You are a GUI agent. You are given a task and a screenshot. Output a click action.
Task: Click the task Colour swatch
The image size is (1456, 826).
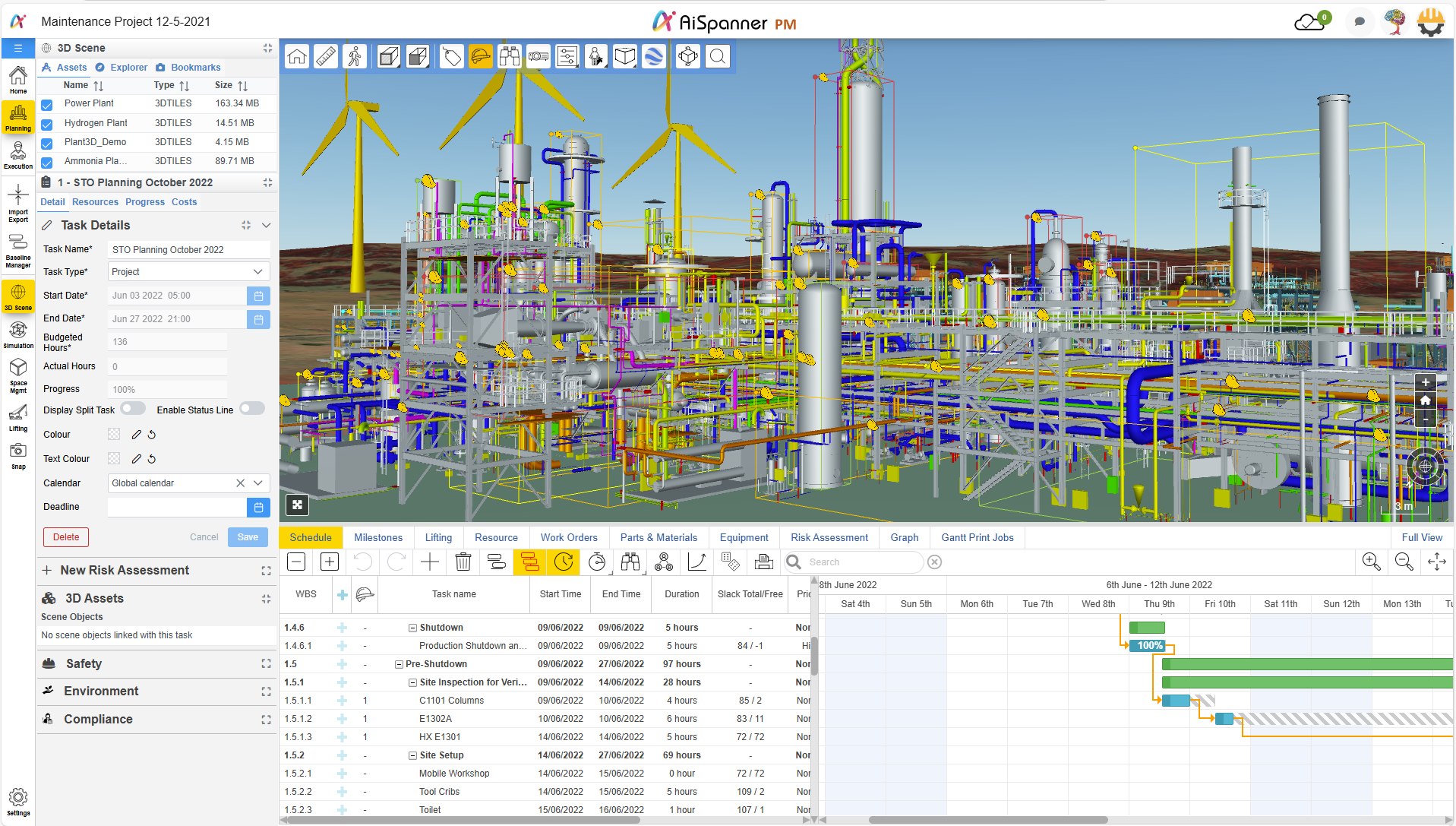(114, 435)
